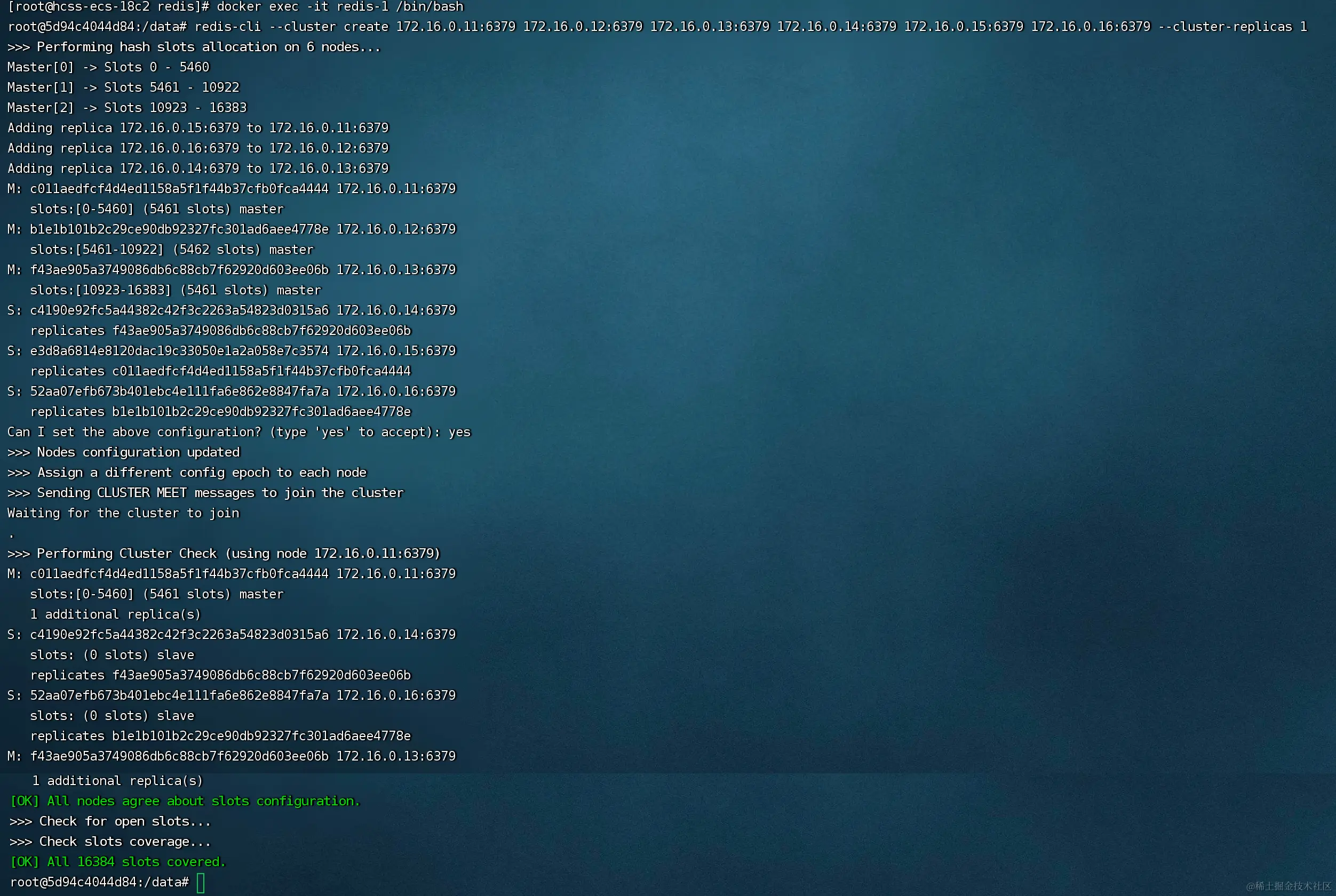Click the 'Master[2] -> Slots 10923 - 16383' line
This screenshot has width=1336, height=896.
(x=127, y=108)
